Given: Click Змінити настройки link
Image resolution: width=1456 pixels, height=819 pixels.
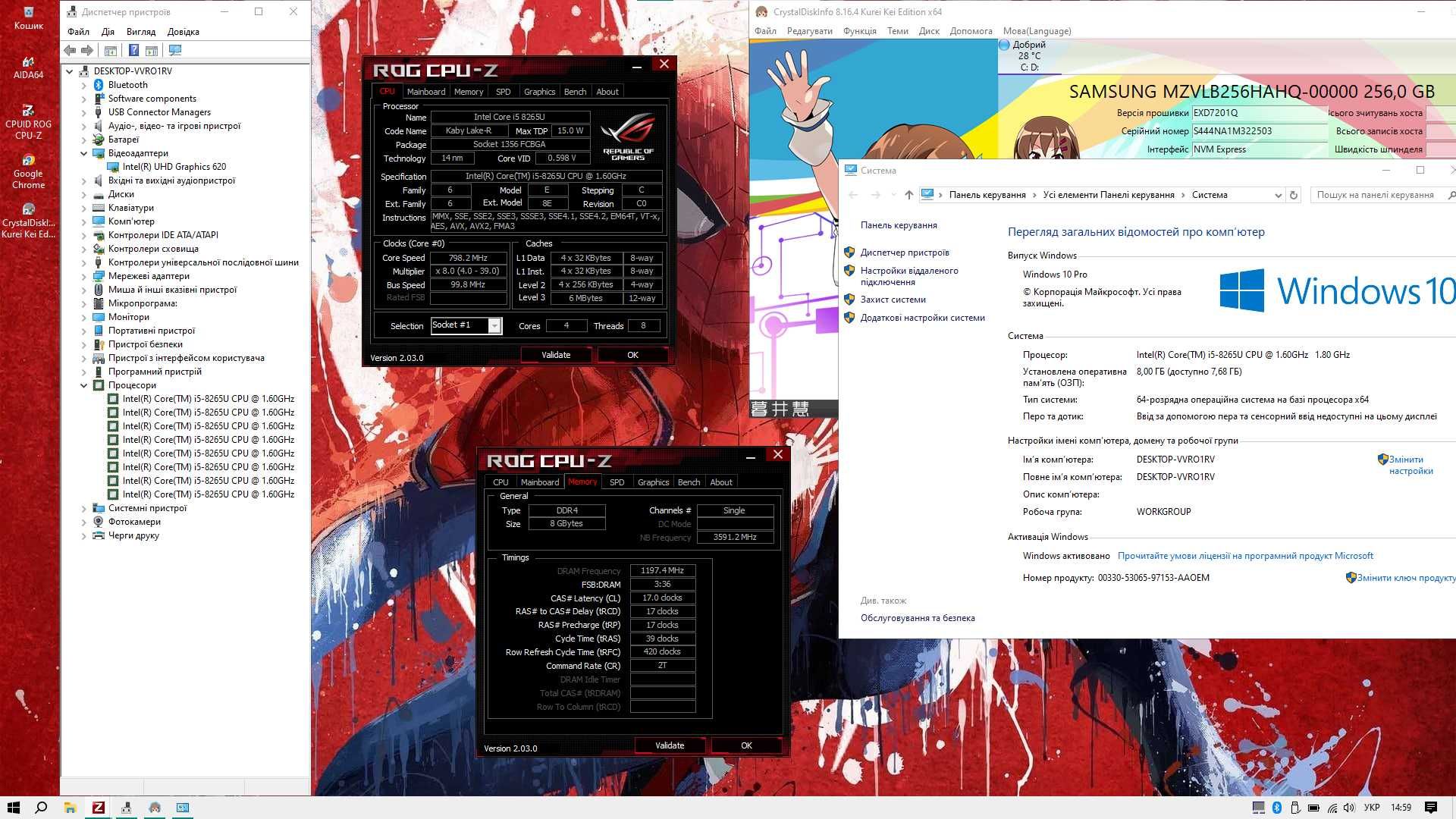Looking at the screenshot, I should 1410,465.
